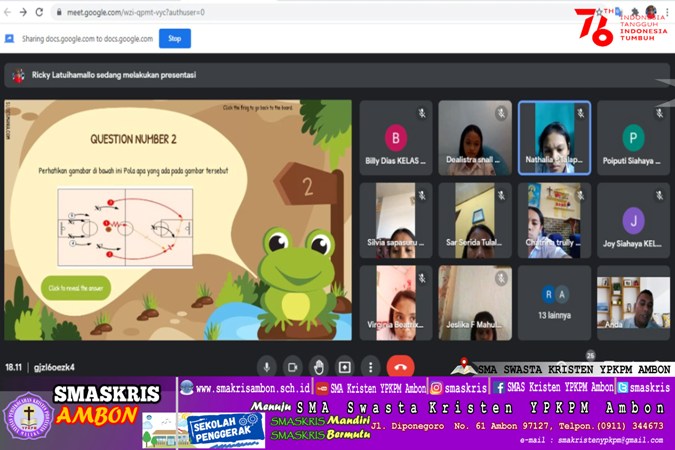Viewport: 675px width, 450px height.
Task: Select Poiputi Siahaya participant tile
Action: coord(633,138)
